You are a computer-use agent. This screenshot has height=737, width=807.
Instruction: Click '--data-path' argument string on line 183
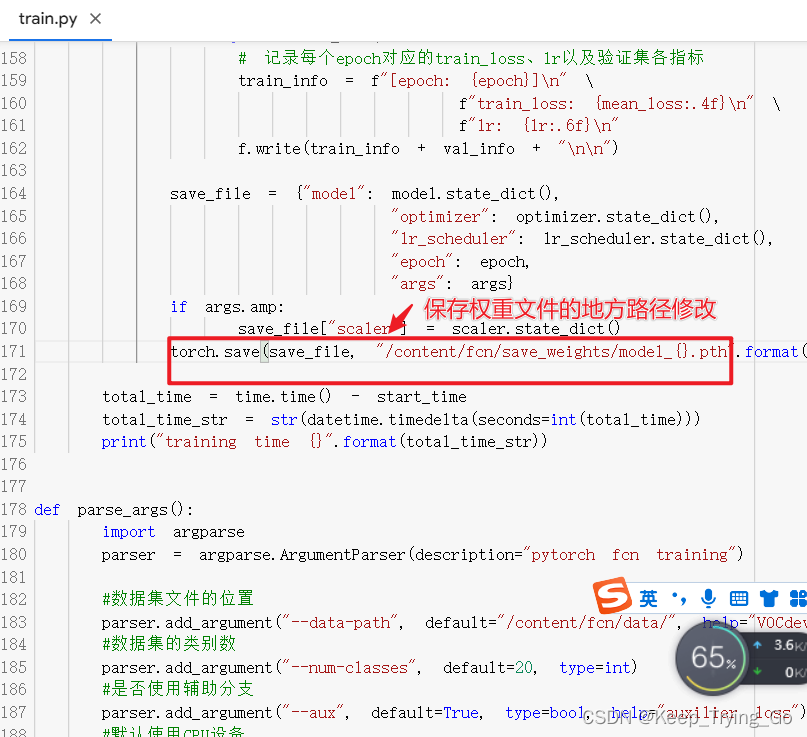[340, 623]
